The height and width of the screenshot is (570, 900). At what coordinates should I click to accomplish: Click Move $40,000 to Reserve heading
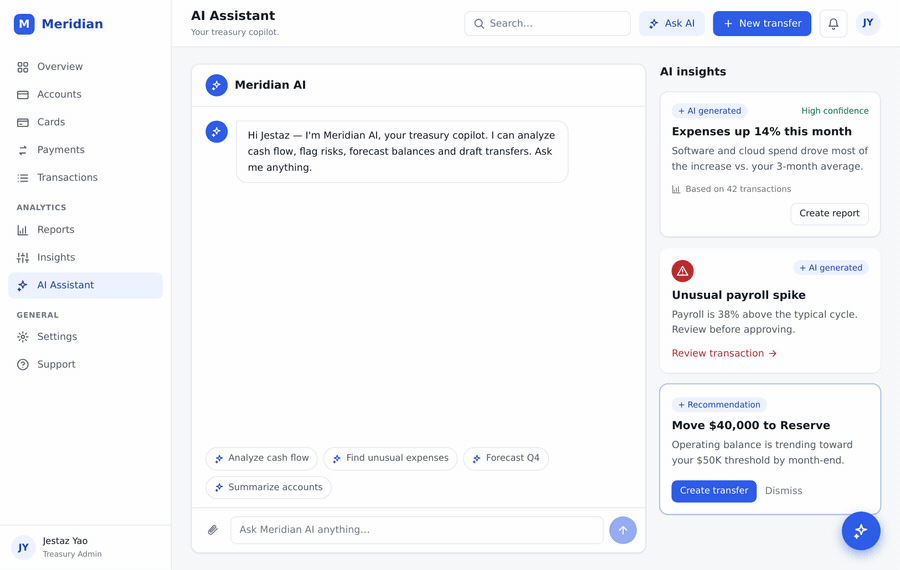tap(751, 425)
